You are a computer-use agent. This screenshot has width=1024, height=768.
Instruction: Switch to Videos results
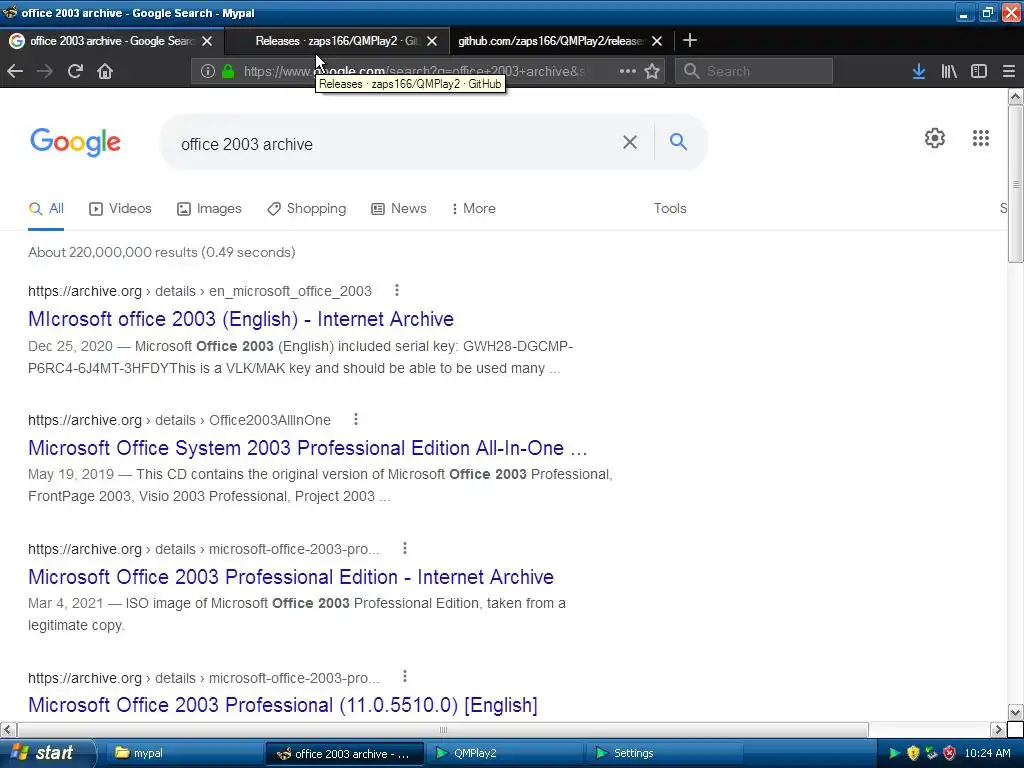point(120,208)
